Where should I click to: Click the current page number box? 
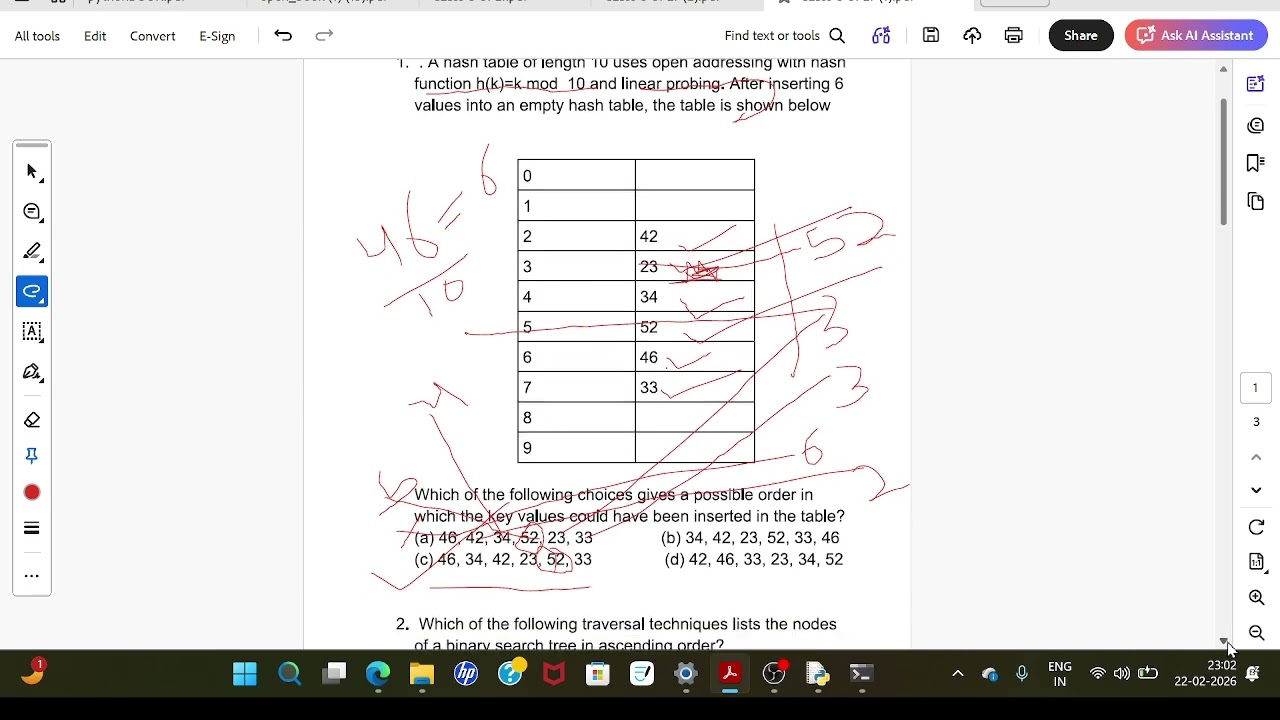1255,388
